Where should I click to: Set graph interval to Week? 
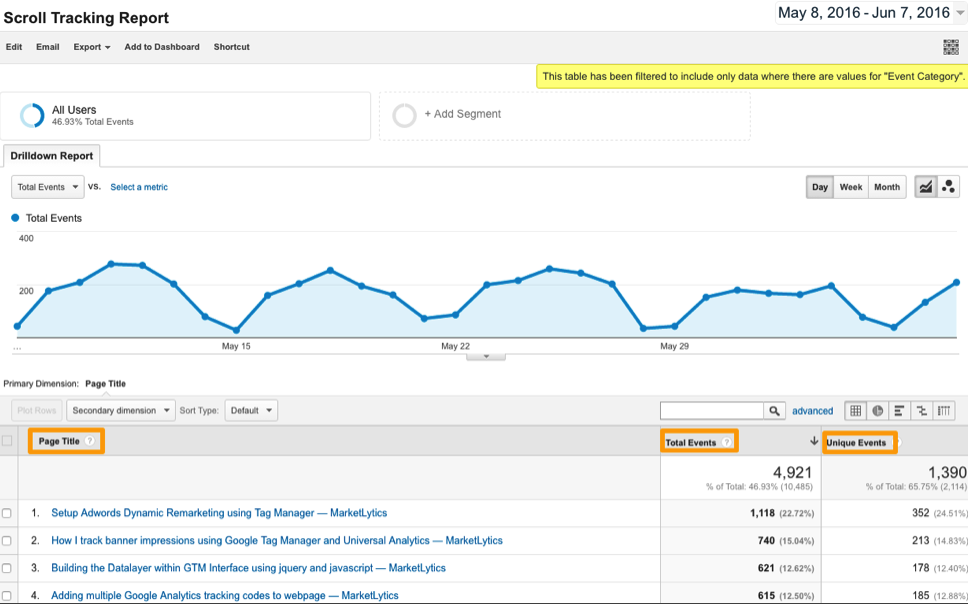851,187
